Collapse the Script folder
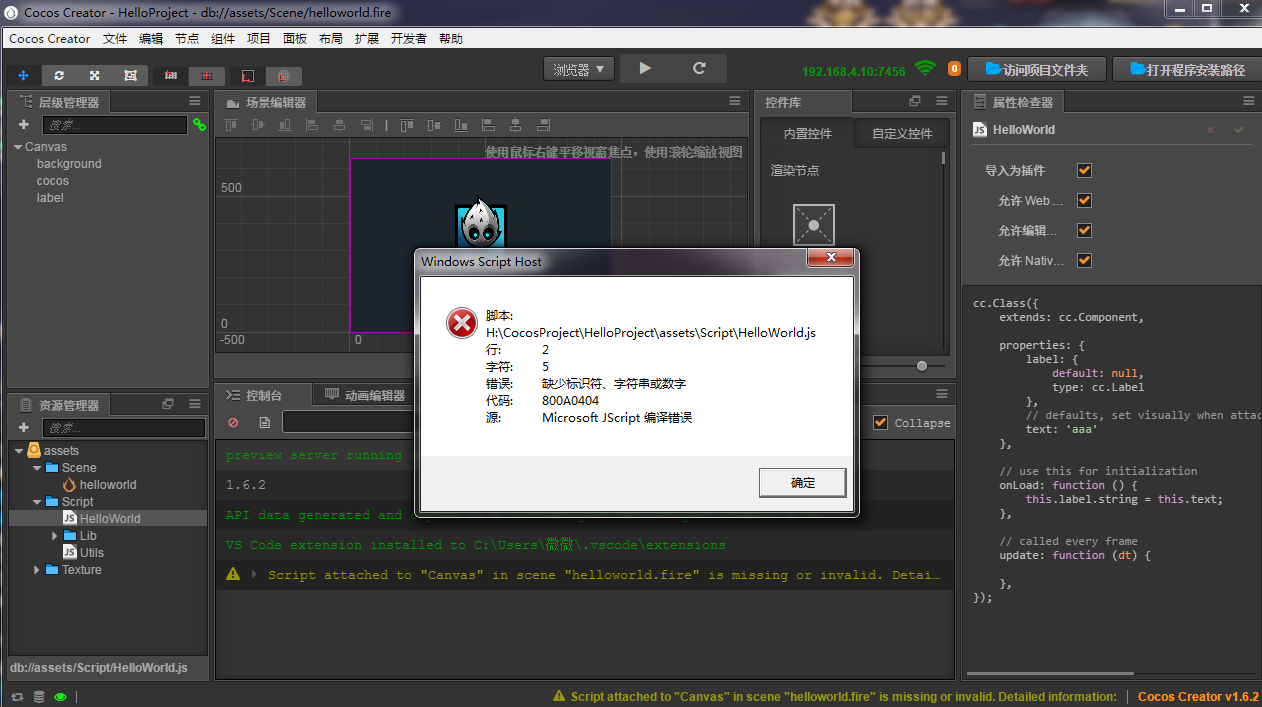The width and height of the screenshot is (1262, 707). point(37,502)
